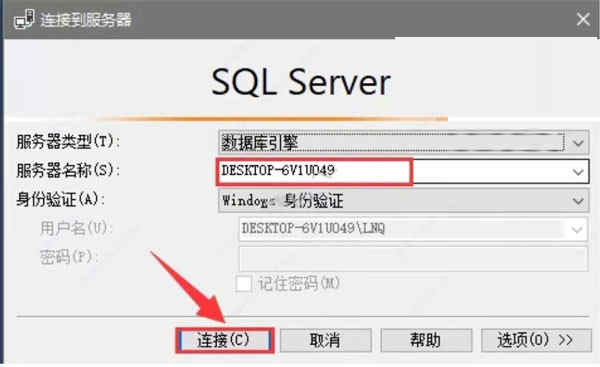Image resolution: width=600 pixels, height=367 pixels.
Task: Toggle the 记住密码 checkbox
Action: click(x=243, y=284)
